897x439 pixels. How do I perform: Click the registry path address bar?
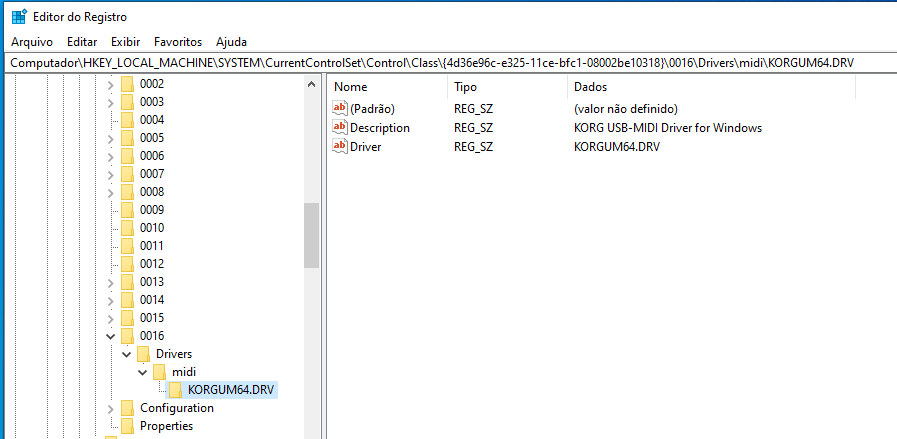(x=448, y=63)
